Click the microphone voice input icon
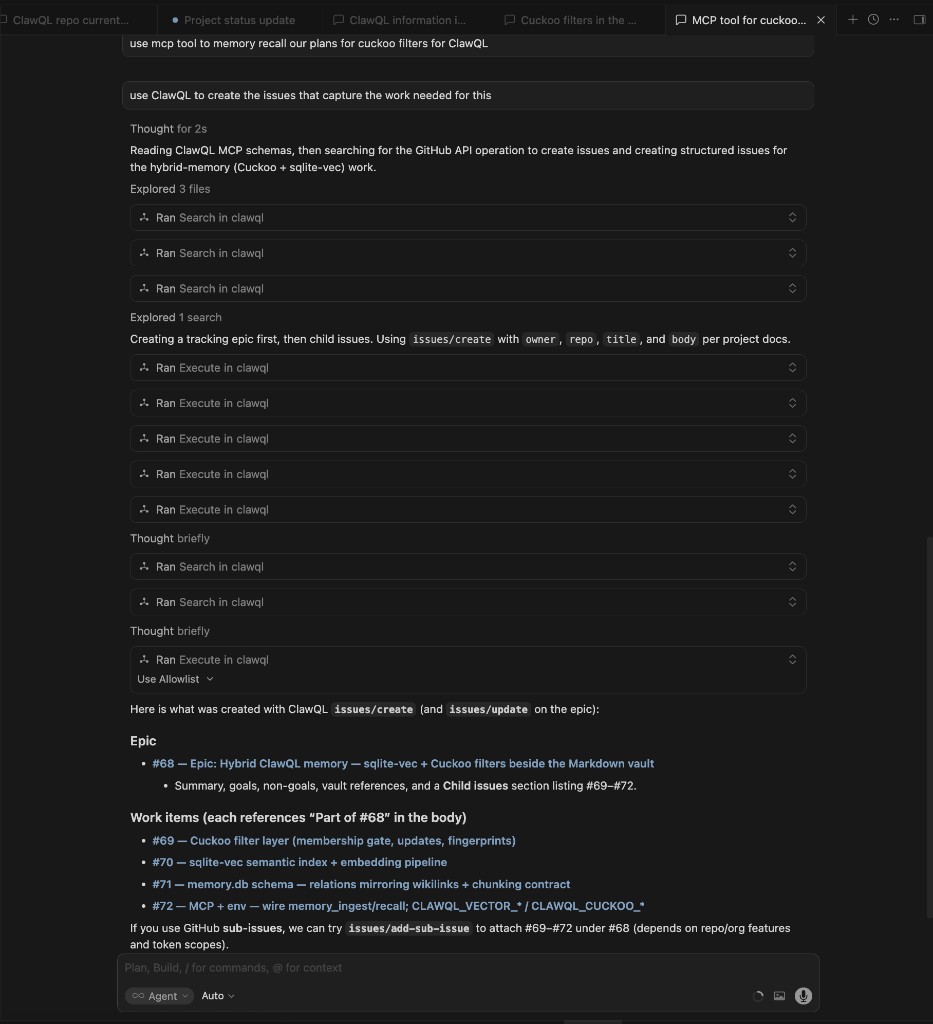Image resolution: width=933 pixels, height=1024 pixels. tap(803, 996)
